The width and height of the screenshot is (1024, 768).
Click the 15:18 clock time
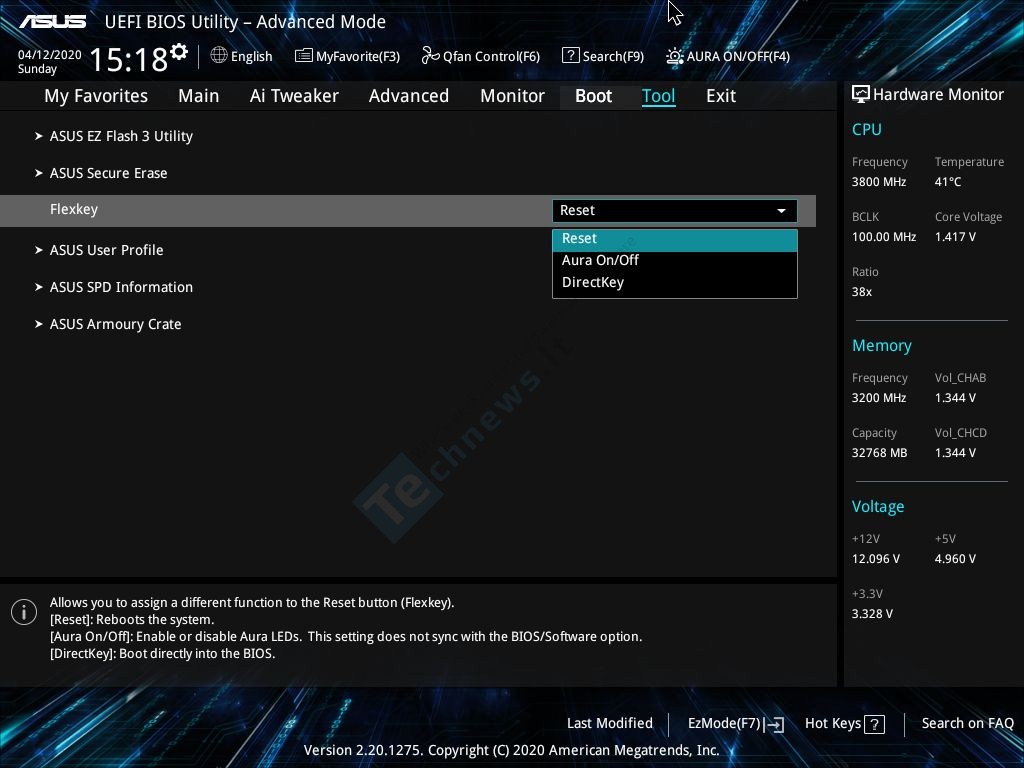click(129, 59)
